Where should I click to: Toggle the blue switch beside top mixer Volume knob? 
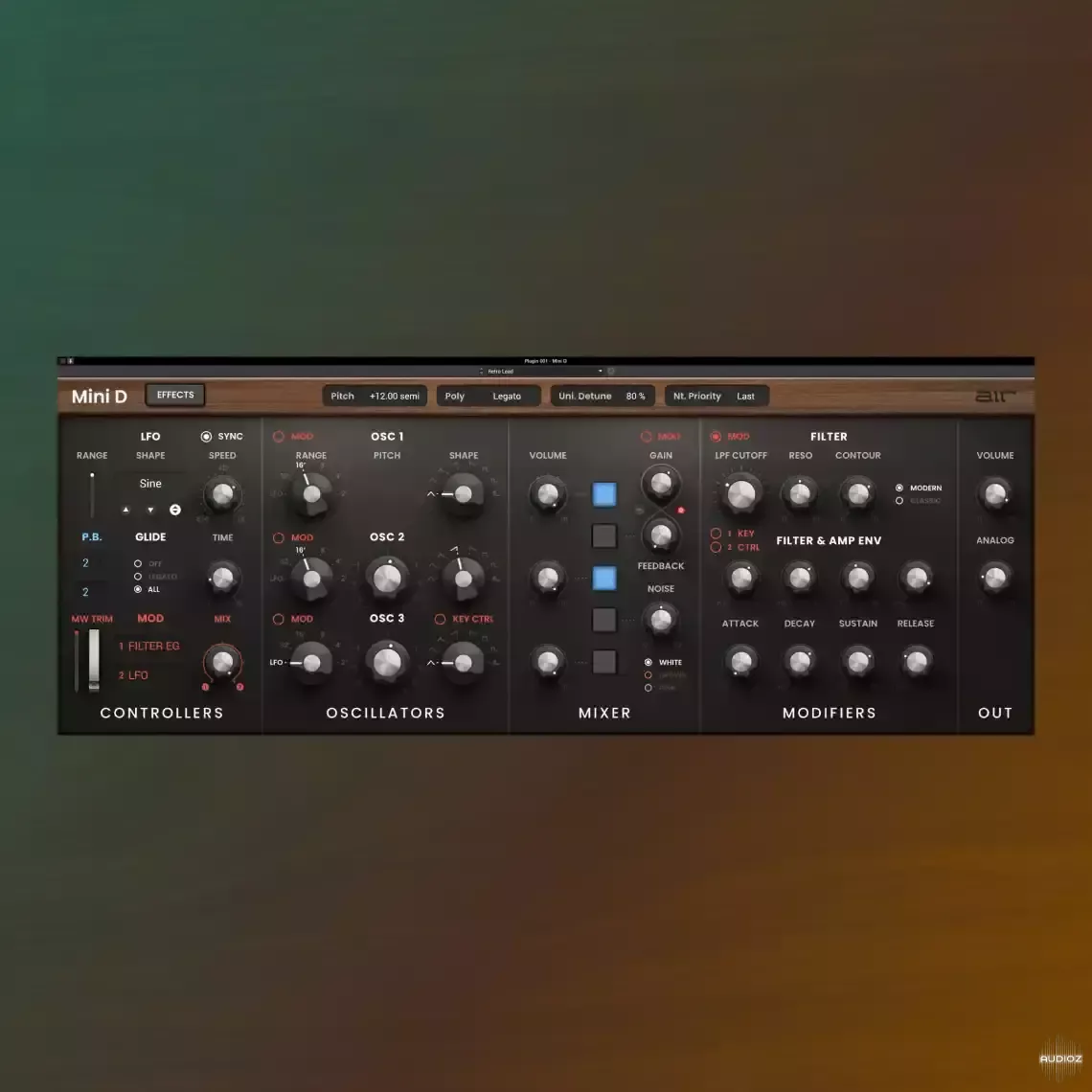pyautogui.click(x=604, y=494)
